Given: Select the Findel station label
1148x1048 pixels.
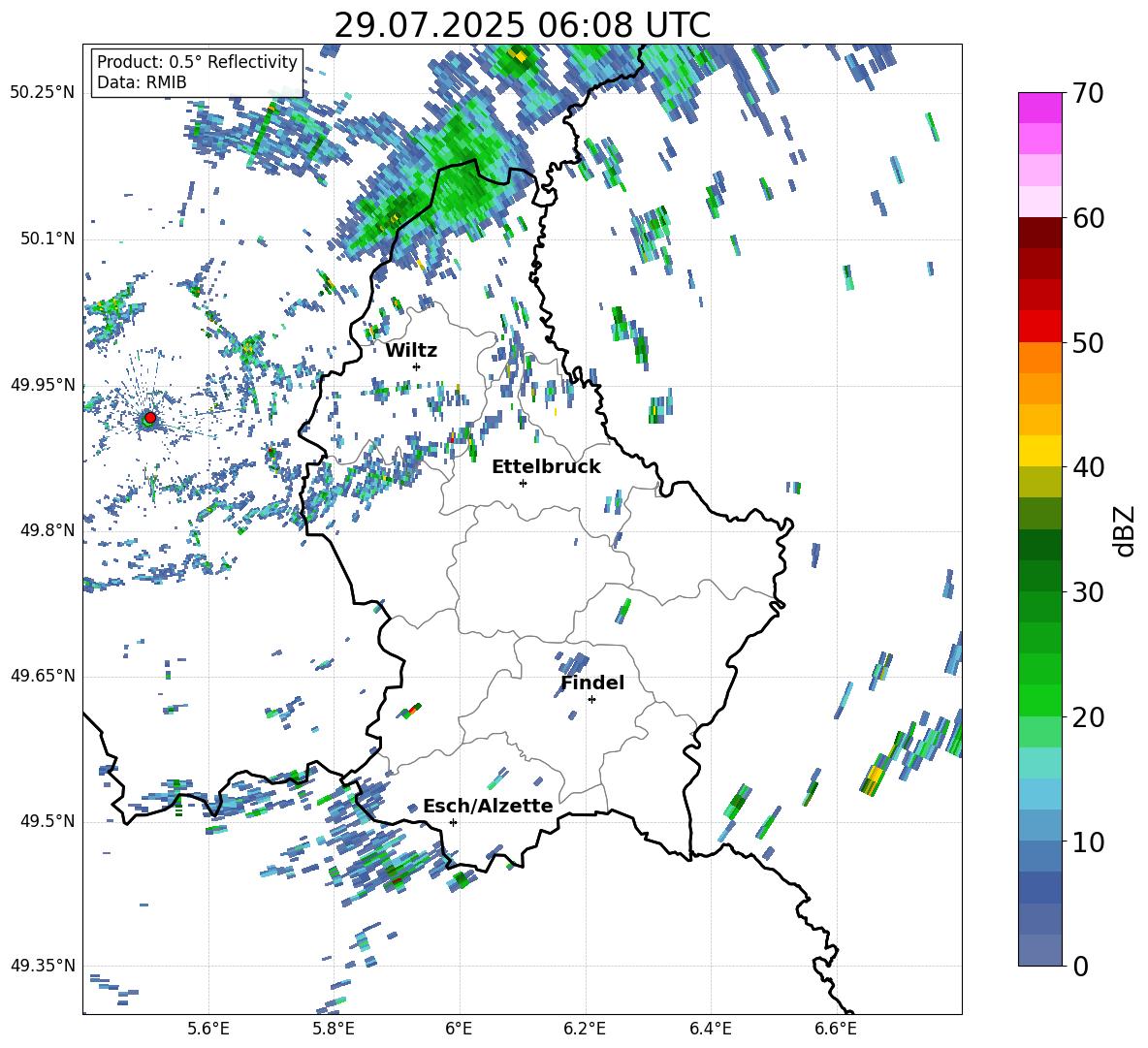Looking at the screenshot, I should 592,683.
